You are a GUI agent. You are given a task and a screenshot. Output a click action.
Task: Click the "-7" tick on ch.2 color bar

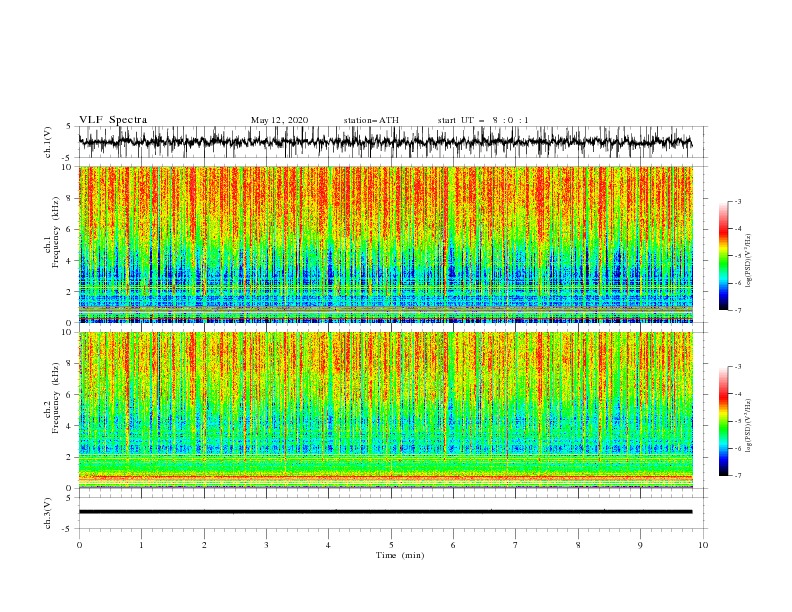coord(737,475)
